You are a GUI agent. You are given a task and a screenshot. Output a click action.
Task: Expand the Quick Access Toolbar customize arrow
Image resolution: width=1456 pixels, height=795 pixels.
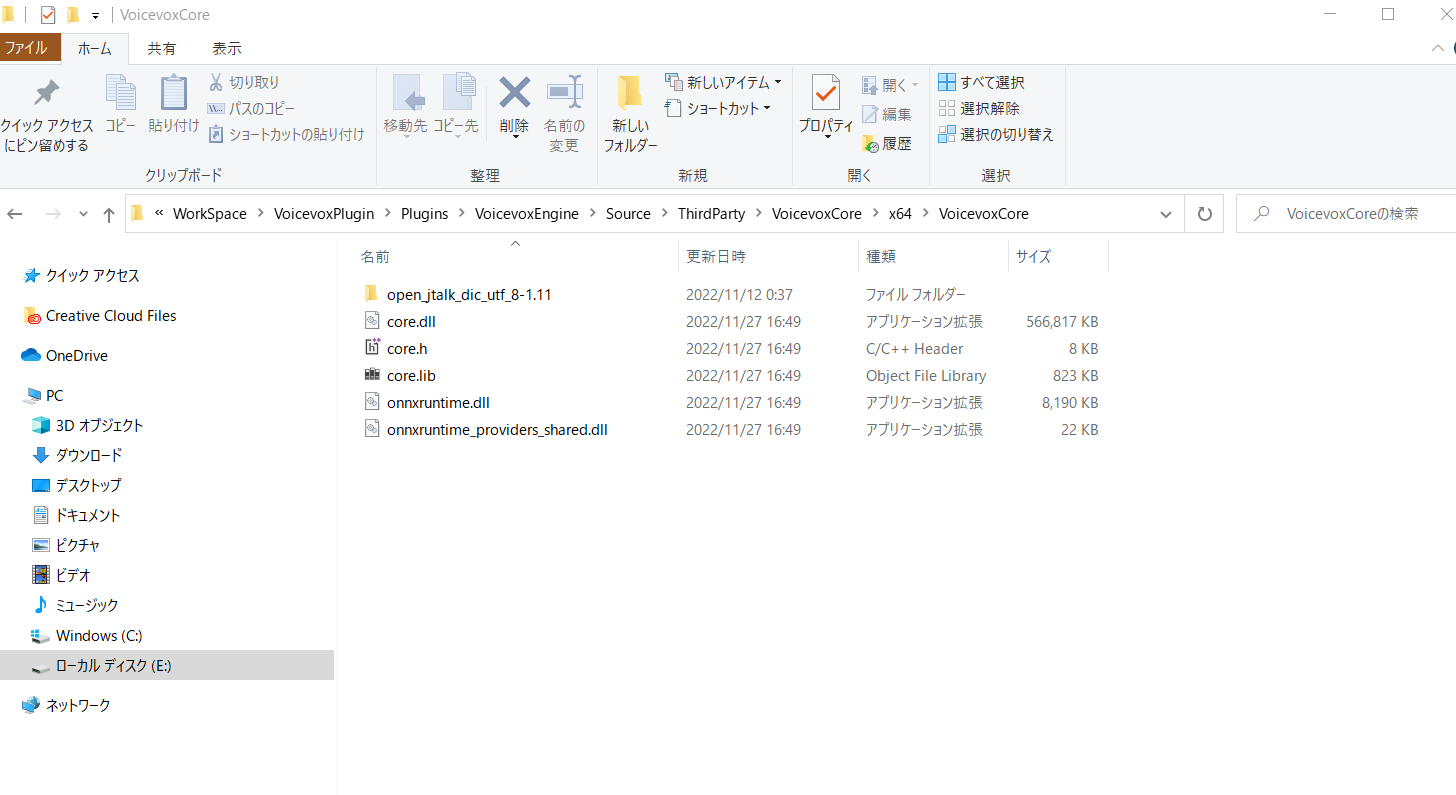click(95, 15)
